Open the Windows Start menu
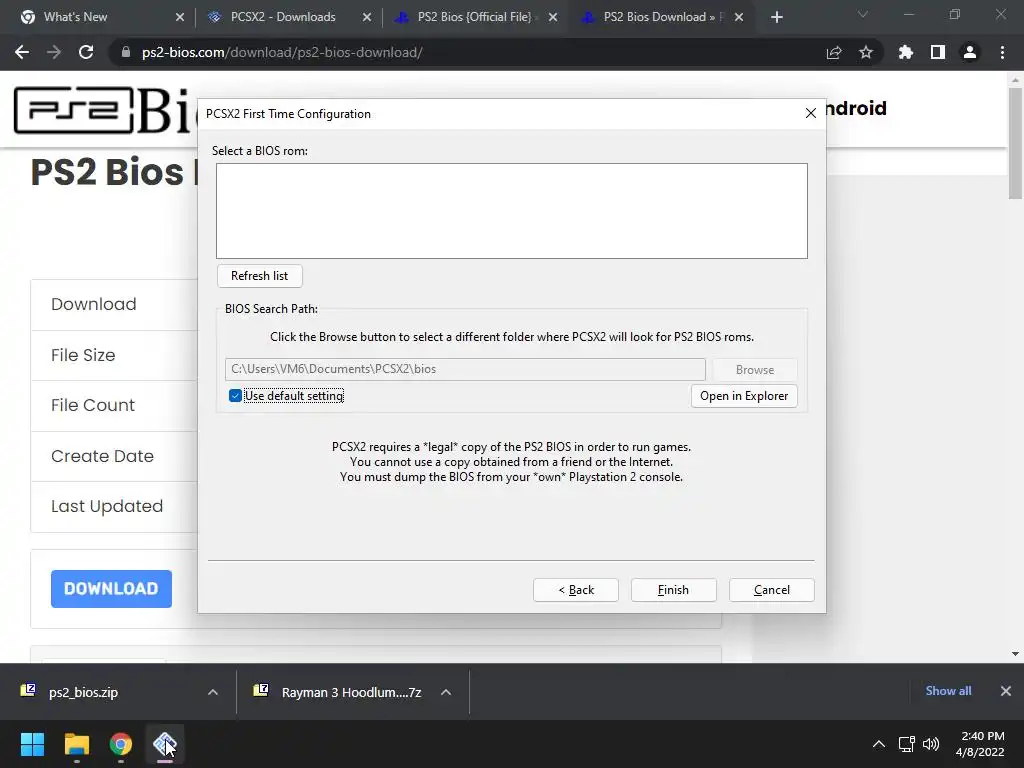The height and width of the screenshot is (768, 1024). (32, 744)
